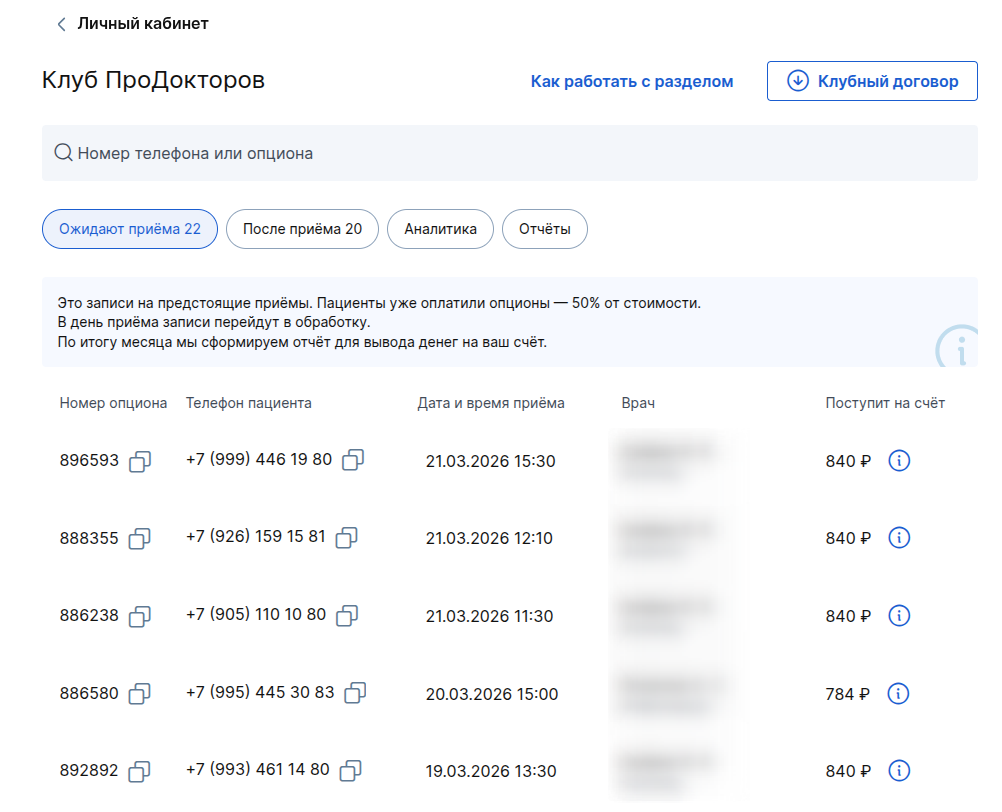Image resolution: width=1002 pixels, height=812 pixels.
Task: Copy option number 886580
Action: tap(140, 693)
